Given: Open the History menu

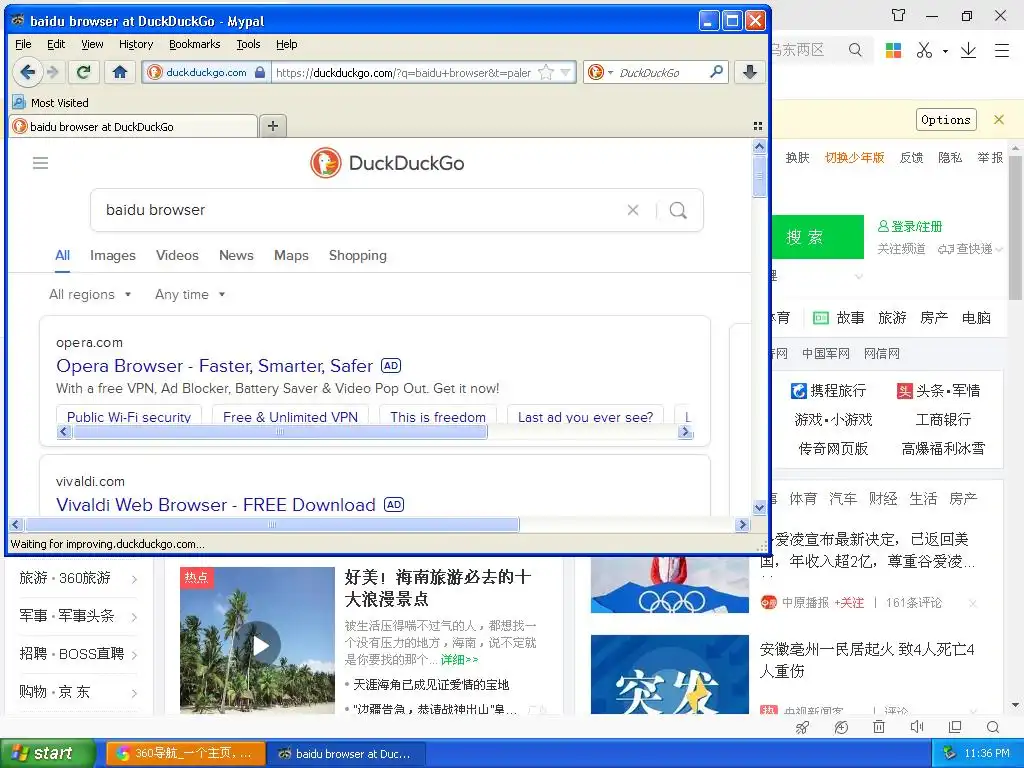Looking at the screenshot, I should click(x=136, y=44).
